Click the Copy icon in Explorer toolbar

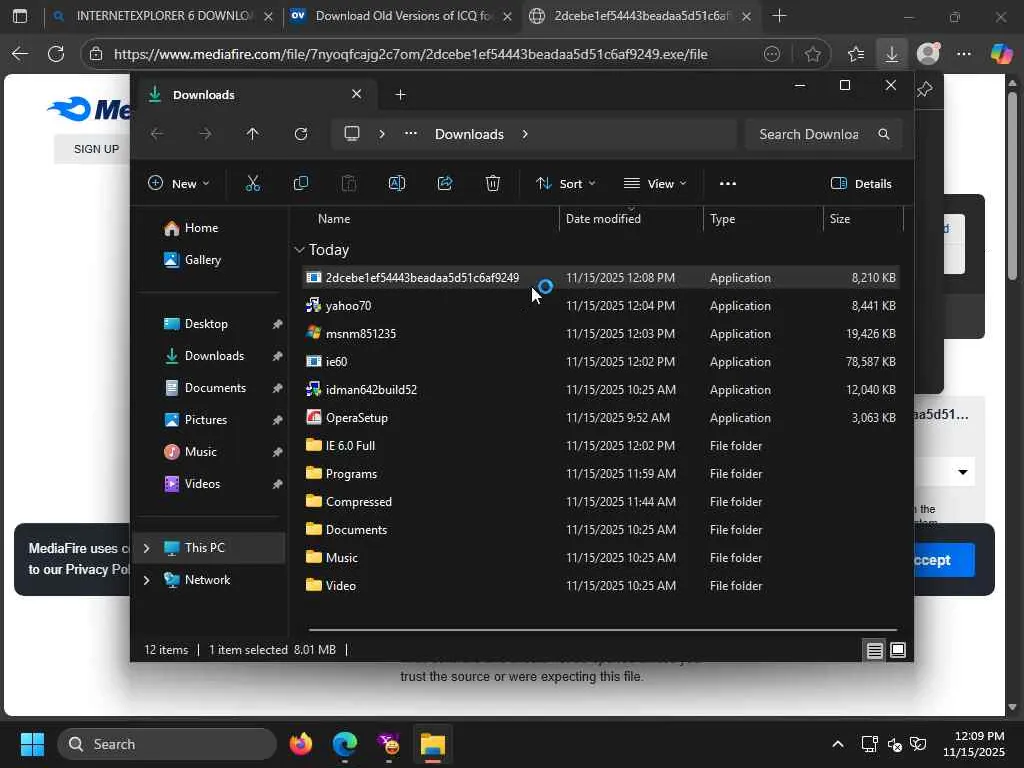click(301, 184)
